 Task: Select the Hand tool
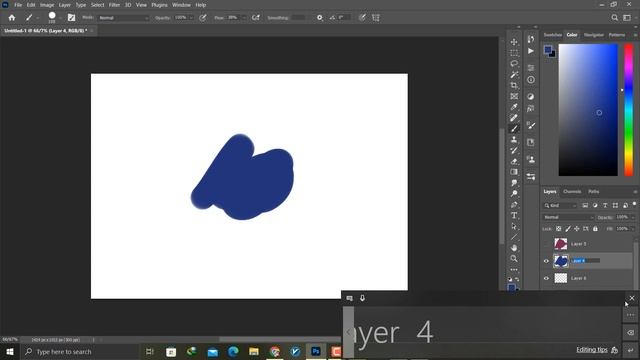(x=514, y=248)
